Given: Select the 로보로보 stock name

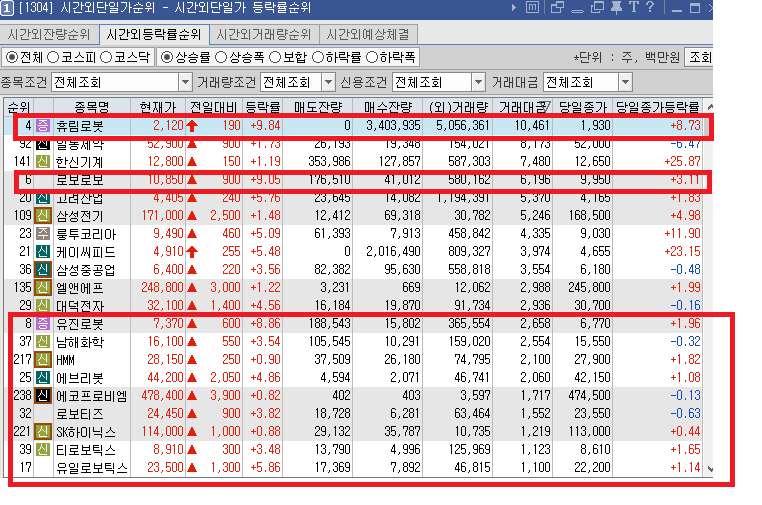Looking at the screenshot, I should (80, 180).
